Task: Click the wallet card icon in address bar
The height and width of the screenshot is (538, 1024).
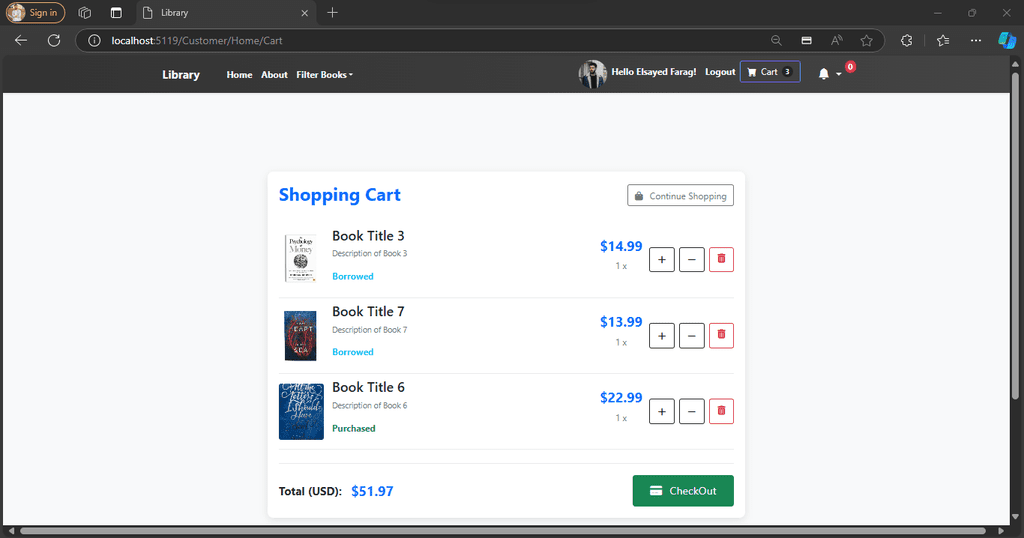Action: [x=807, y=40]
